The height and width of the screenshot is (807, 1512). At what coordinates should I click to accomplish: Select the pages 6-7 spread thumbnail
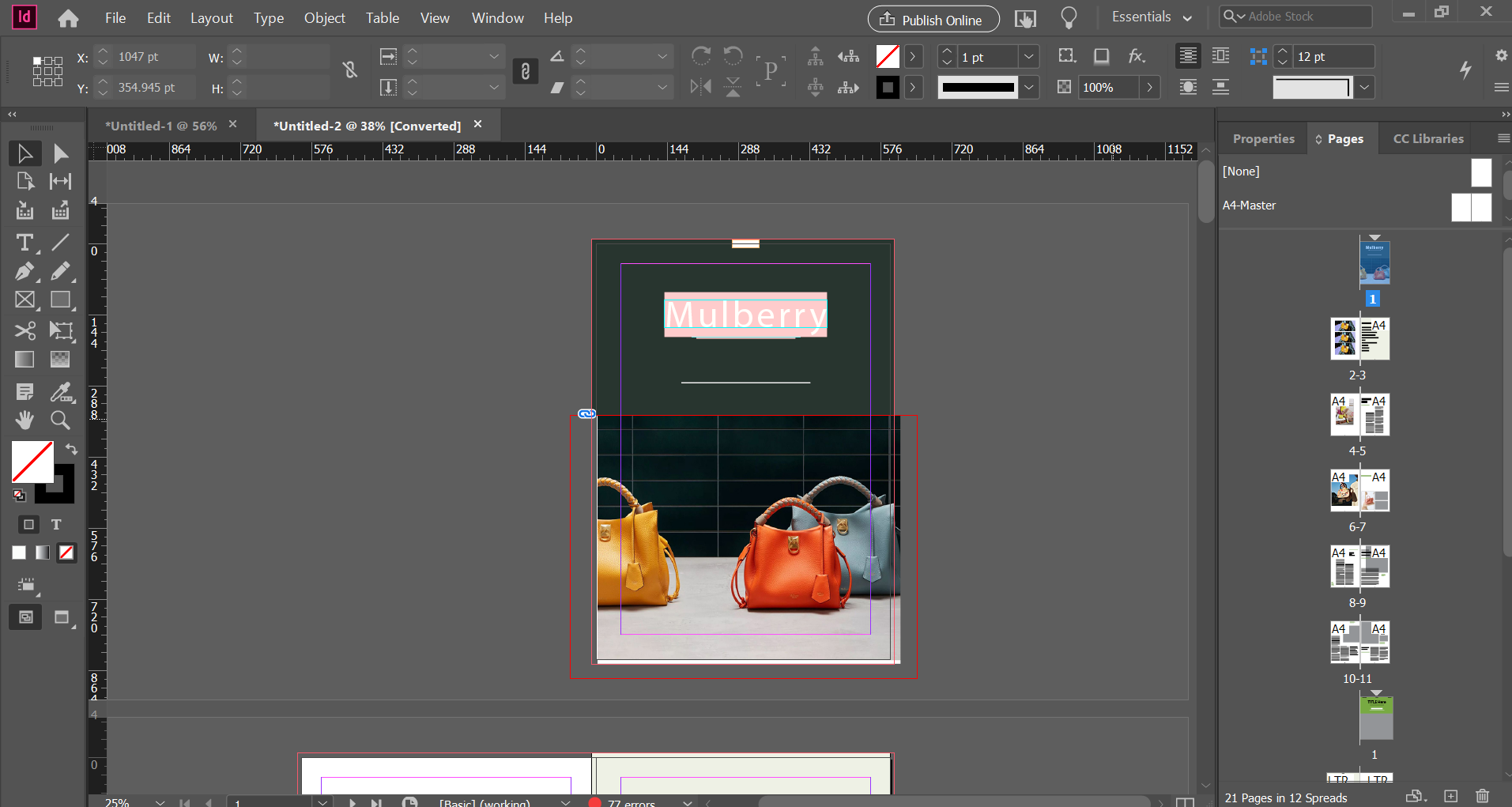pos(1359,490)
